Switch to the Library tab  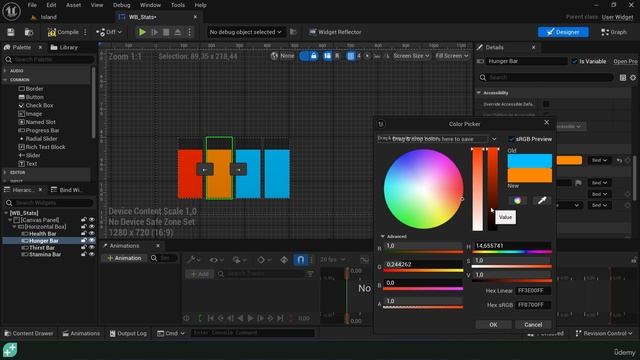pyautogui.click(x=64, y=47)
